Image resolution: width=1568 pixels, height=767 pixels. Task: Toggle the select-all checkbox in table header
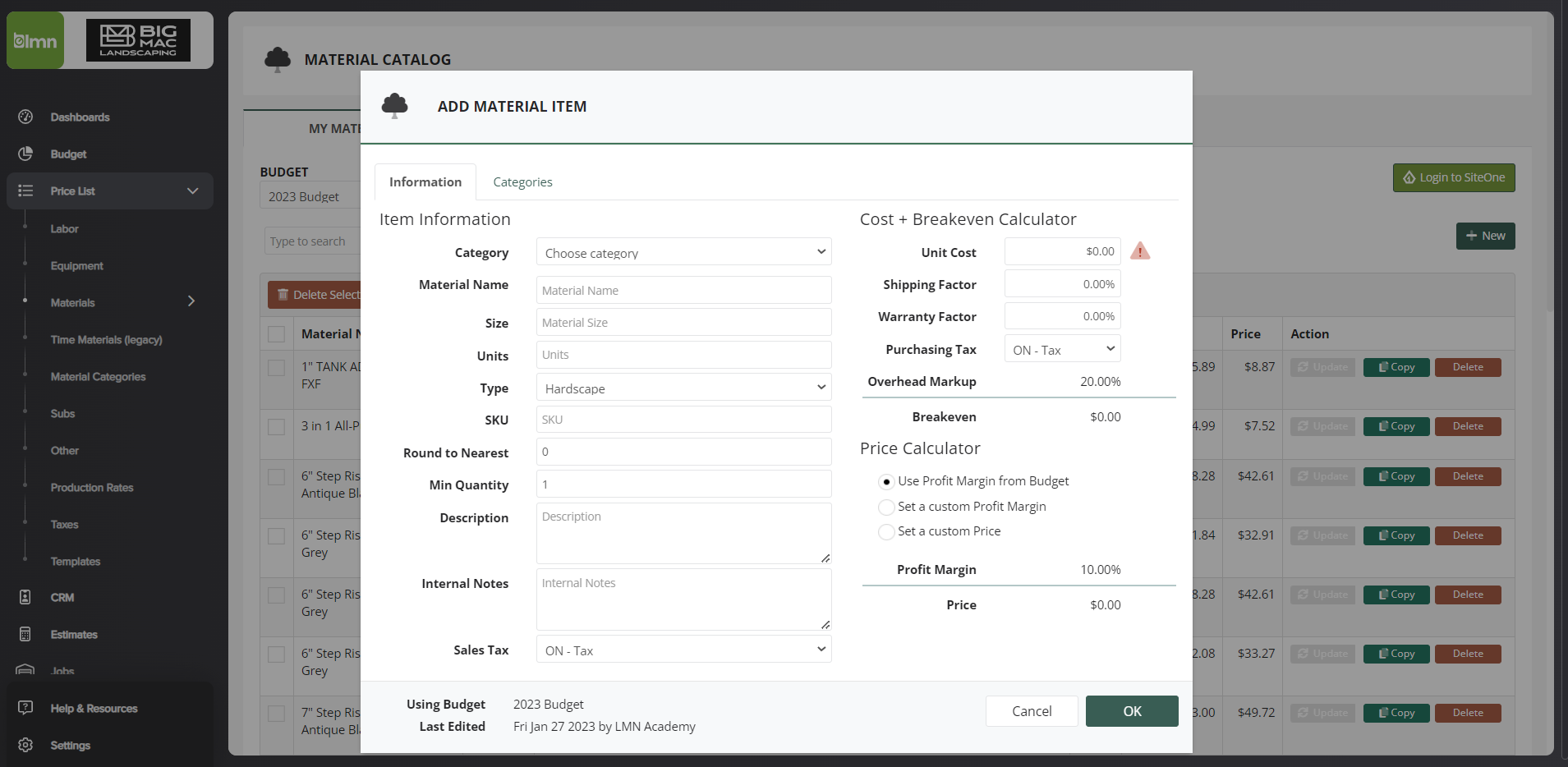point(277,334)
